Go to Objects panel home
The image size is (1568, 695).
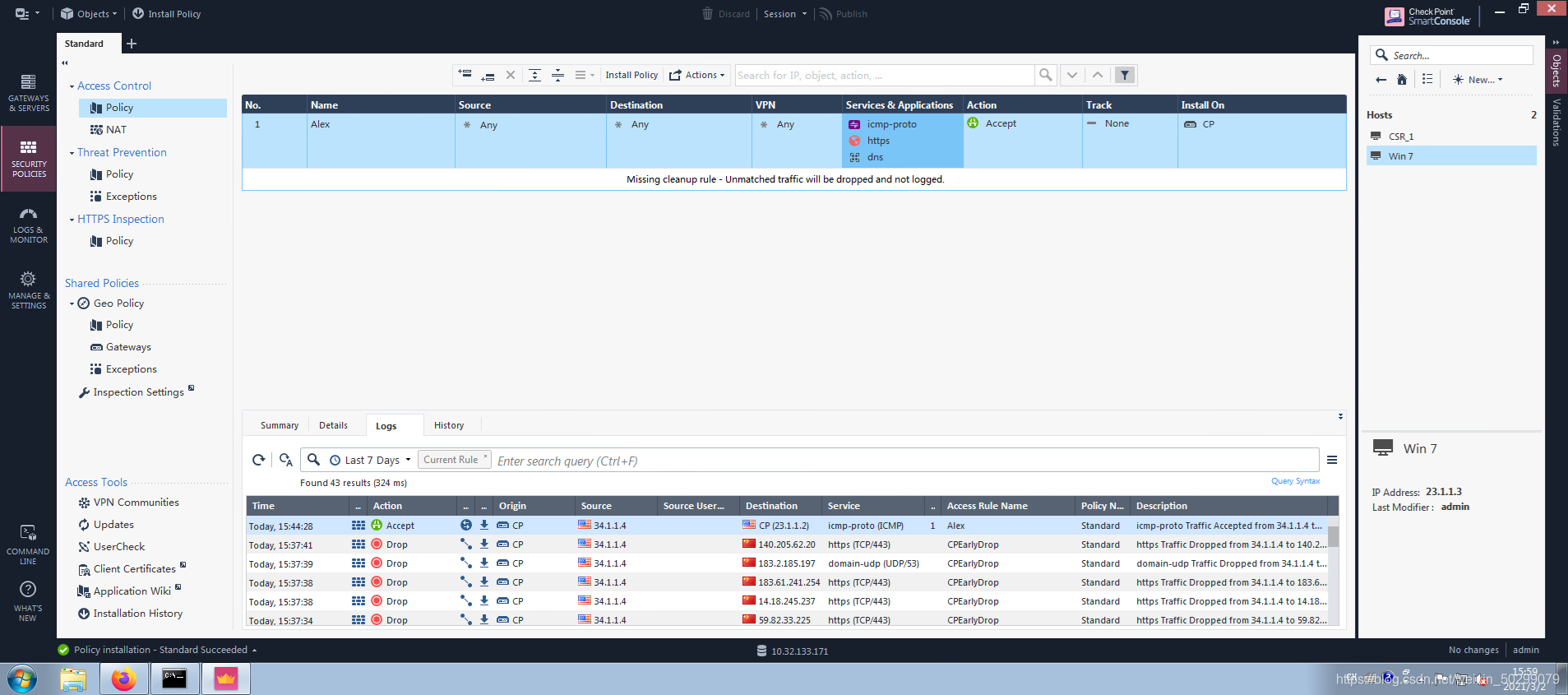click(1402, 80)
